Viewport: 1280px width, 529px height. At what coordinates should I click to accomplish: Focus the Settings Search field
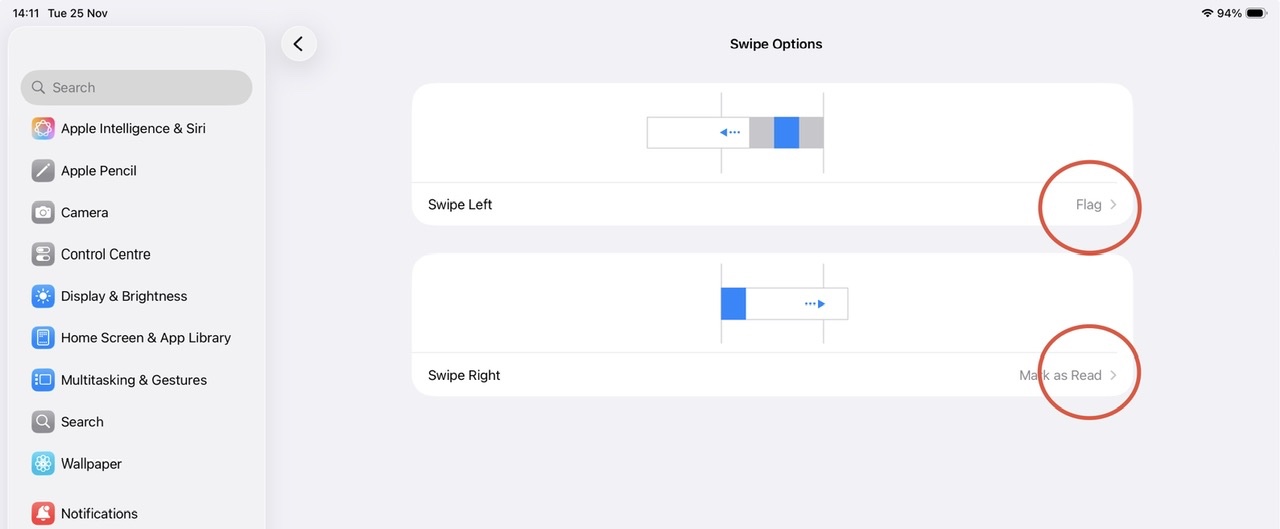(x=137, y=88)
